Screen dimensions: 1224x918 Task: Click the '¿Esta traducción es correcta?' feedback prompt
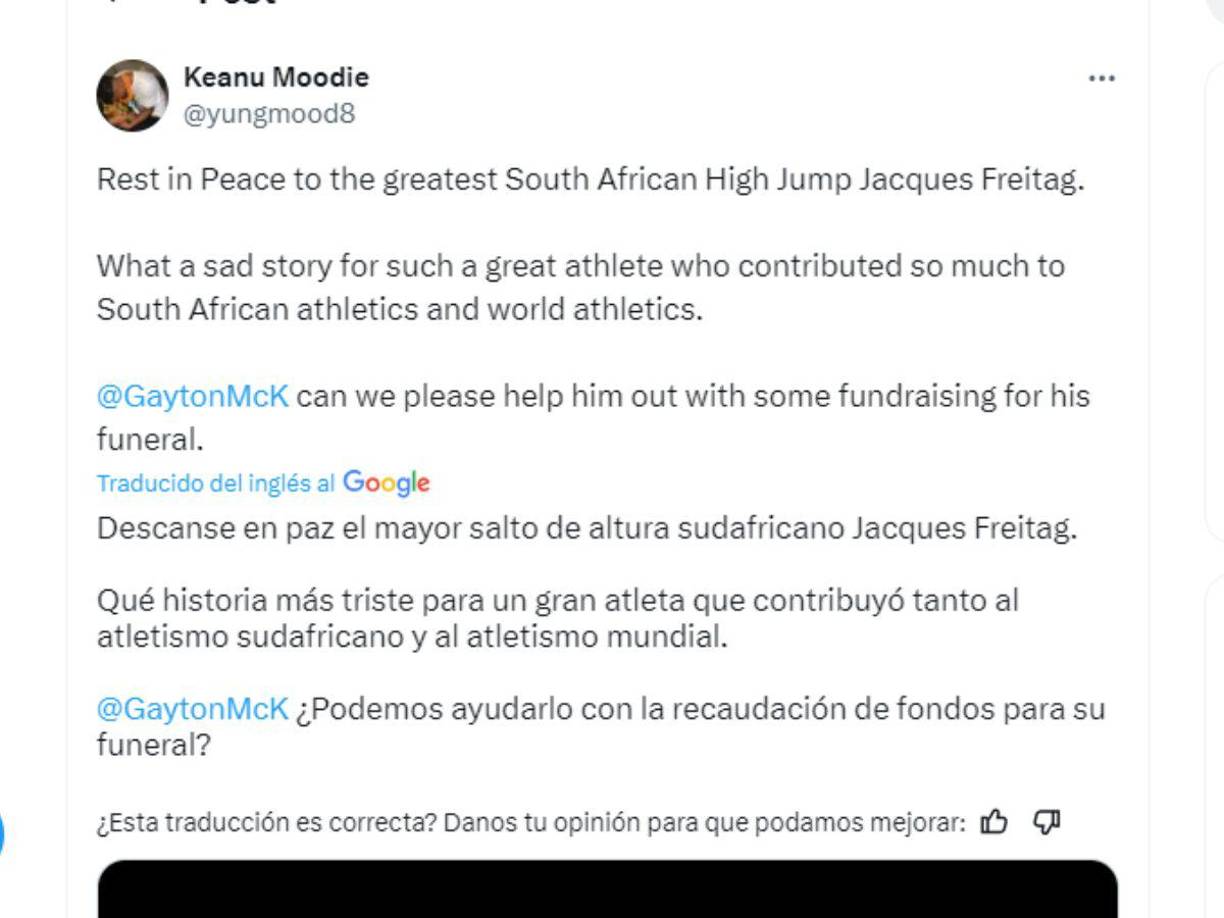[x=530, y=821]
